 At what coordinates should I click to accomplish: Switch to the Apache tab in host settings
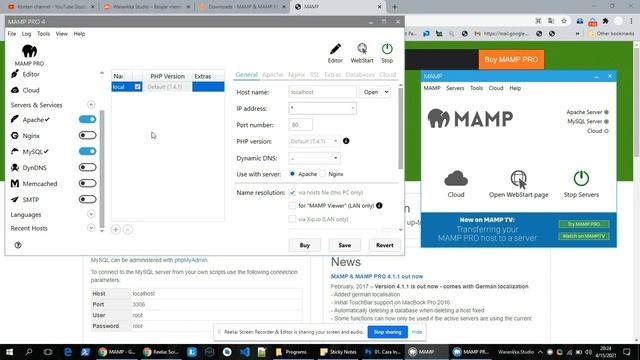[272, 74]
